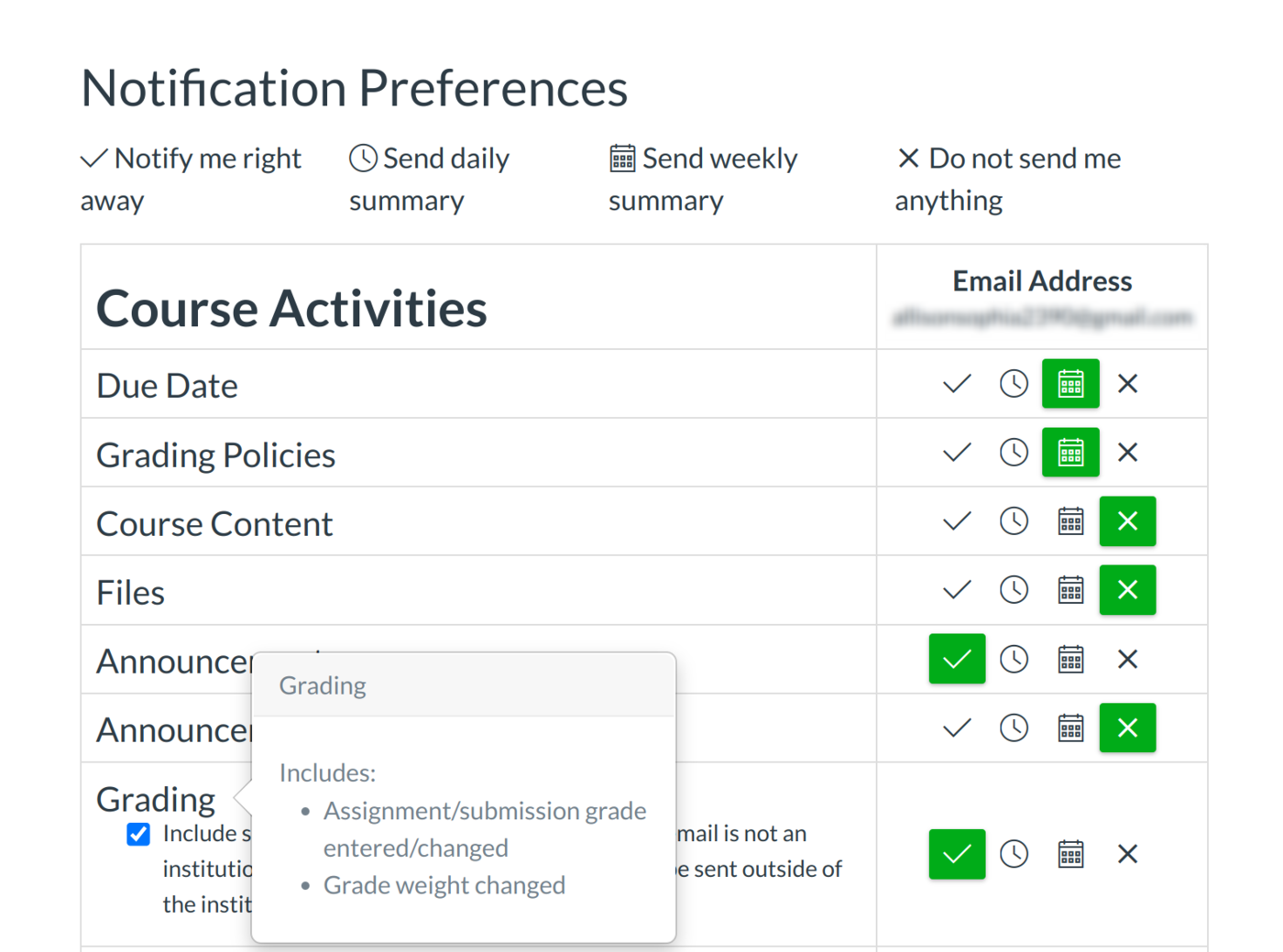This screenshot has height=952, width=1283.
Task: Choose daily summary for Grading row
Action: tap(1014, 854)
